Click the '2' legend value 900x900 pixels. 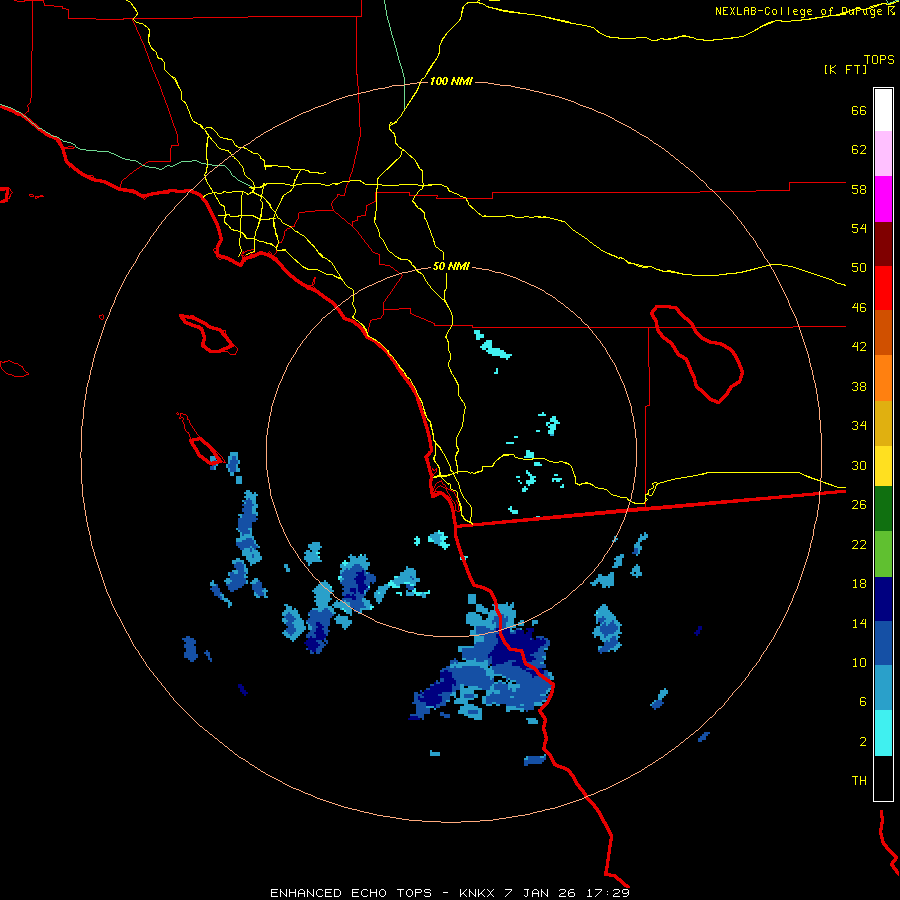[x=863, y=741]
